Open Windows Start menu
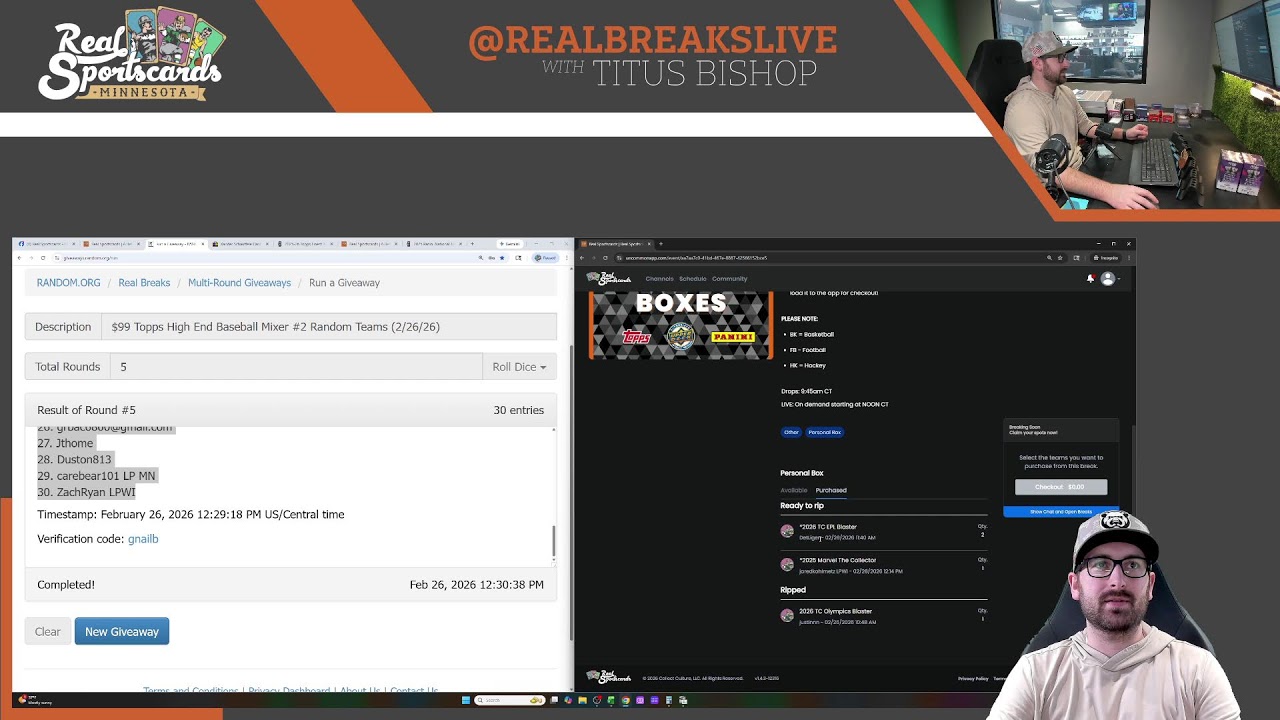Screen dimensions: 1280x720 [466, 700]
